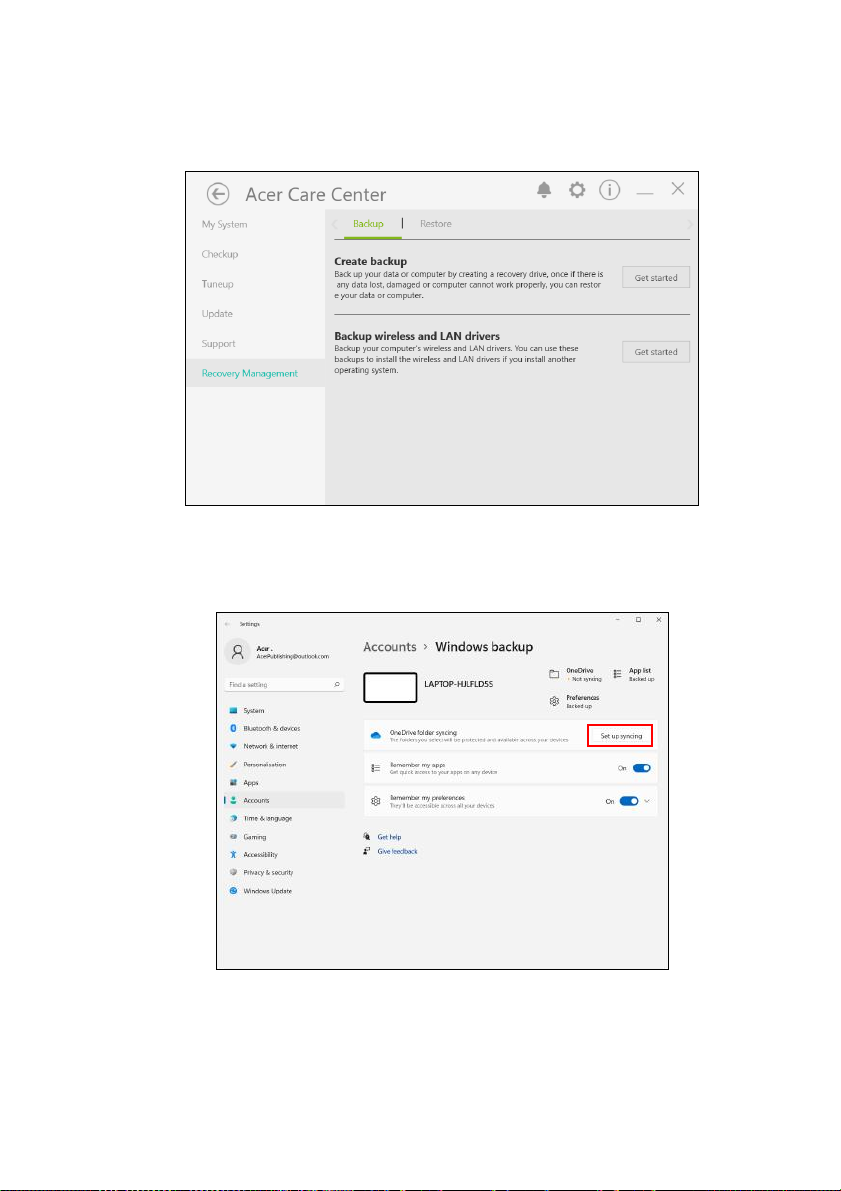The width and height of the screenshot is (841, 1191).
Task: Open notifications bell in Acer Care Center
Action: coord(544,190)
